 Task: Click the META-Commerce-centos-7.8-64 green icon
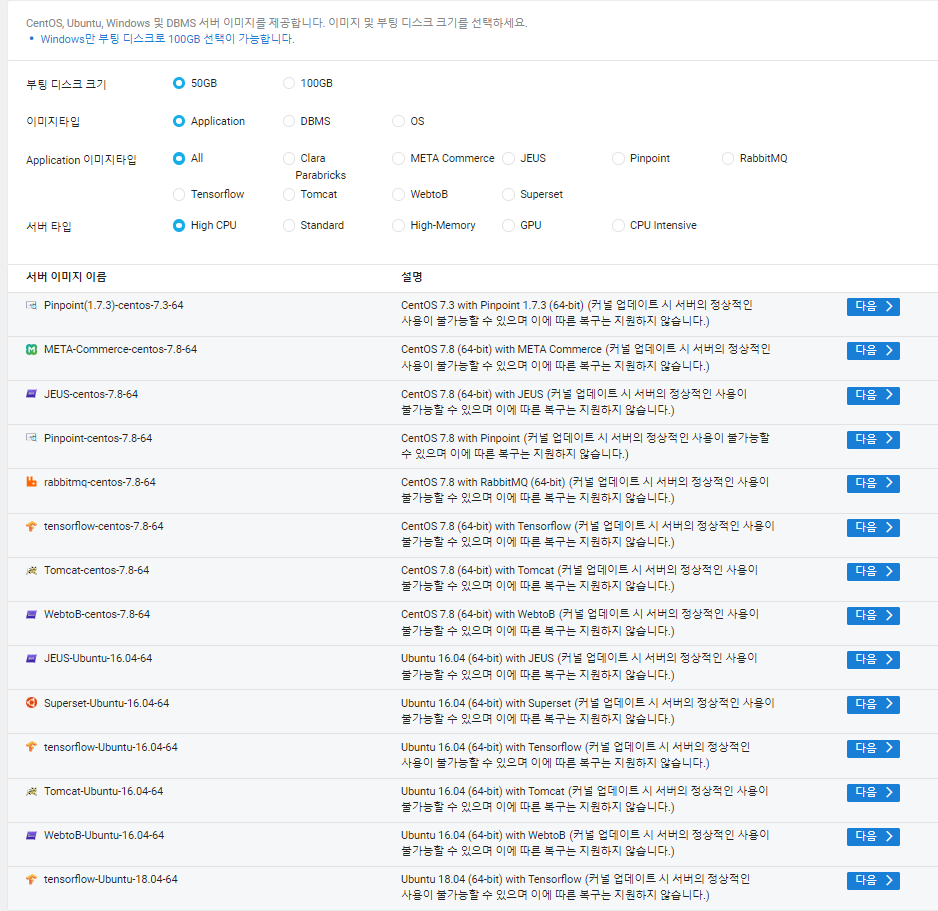32,349
